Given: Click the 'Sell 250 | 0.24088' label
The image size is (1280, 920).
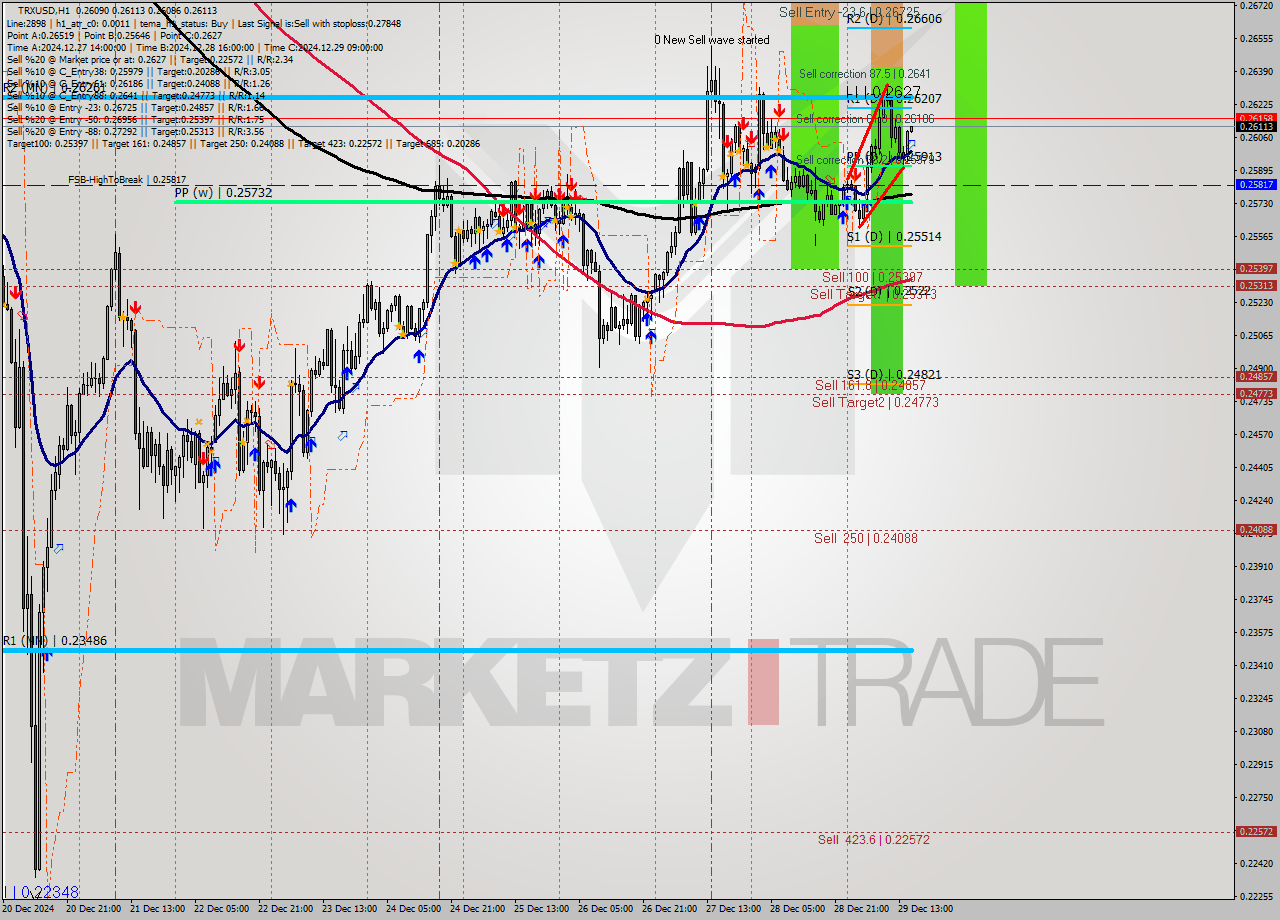Looking at the screenshot, I should tap(866, 538).
